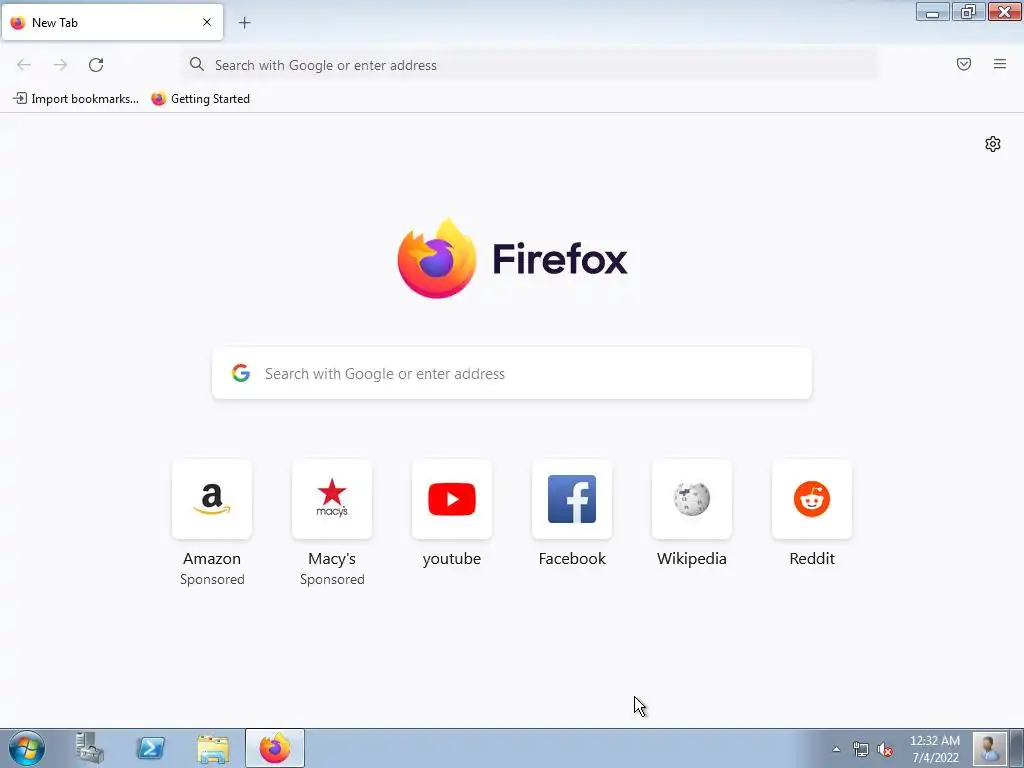Viewport: 1024px width, 768px height.
Task: Open Windows Explorer from taskbar
Action: [213, 748]
